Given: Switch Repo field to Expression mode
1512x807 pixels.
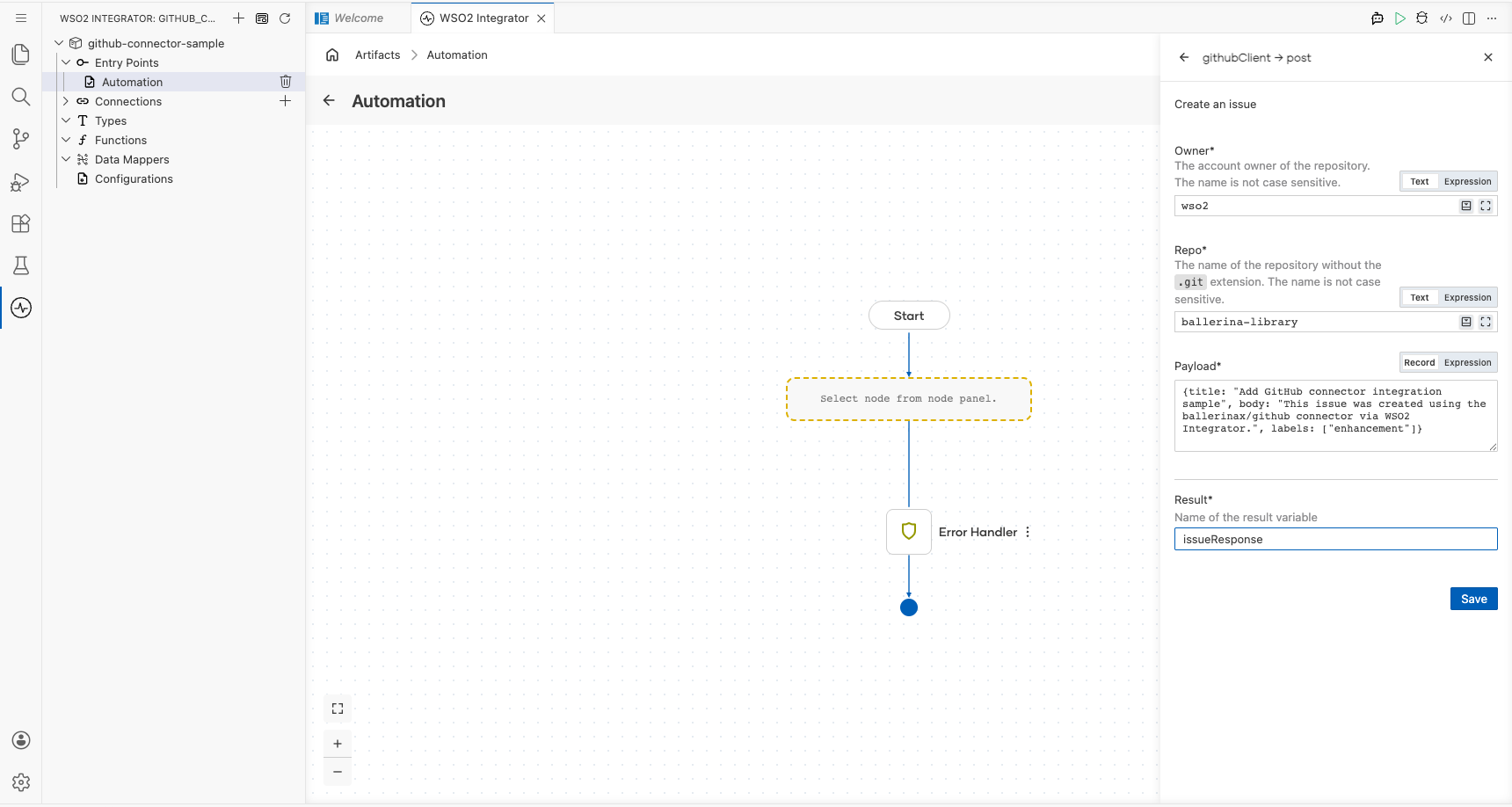Looking at the screenshot, I should [1468, 297].
